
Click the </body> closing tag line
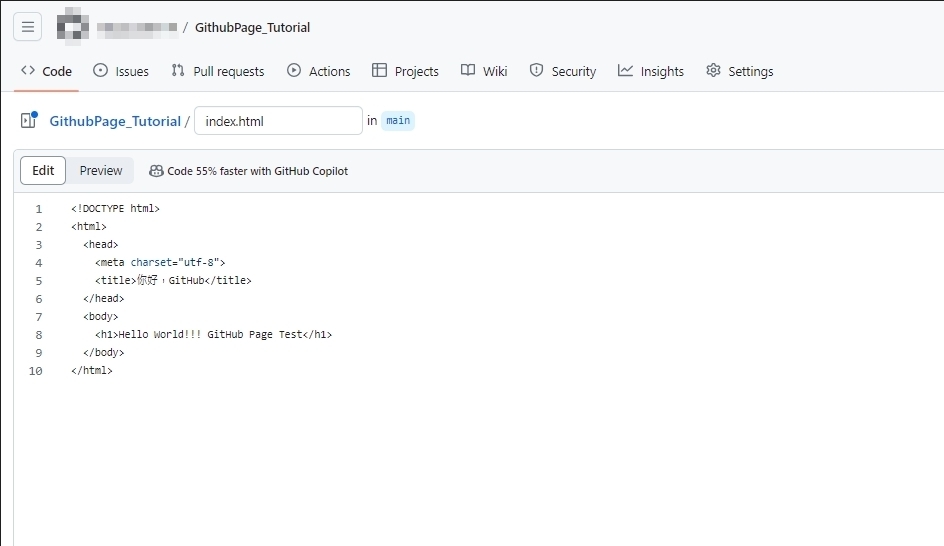point(104,353)
